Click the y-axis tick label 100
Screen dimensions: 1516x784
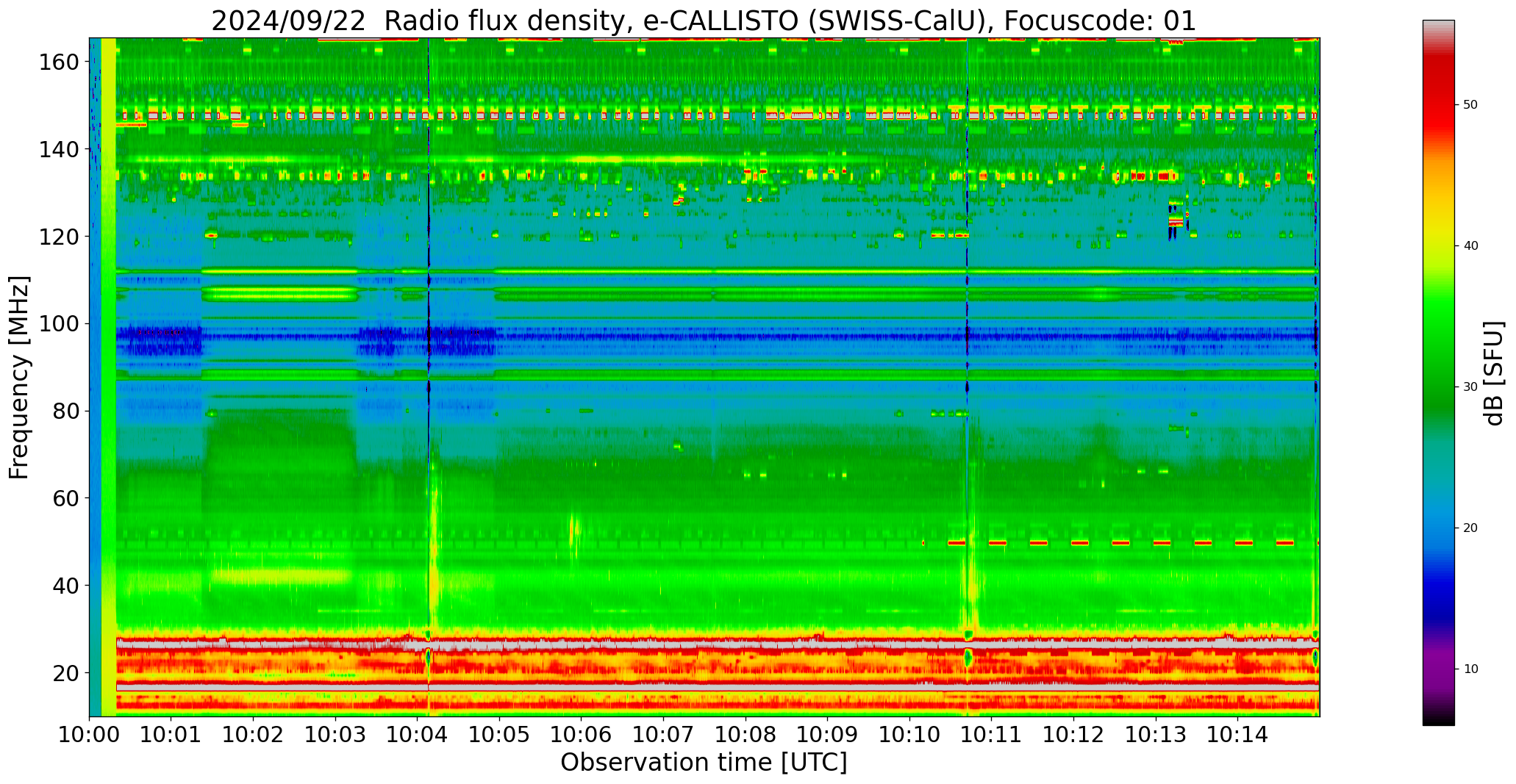59,324
